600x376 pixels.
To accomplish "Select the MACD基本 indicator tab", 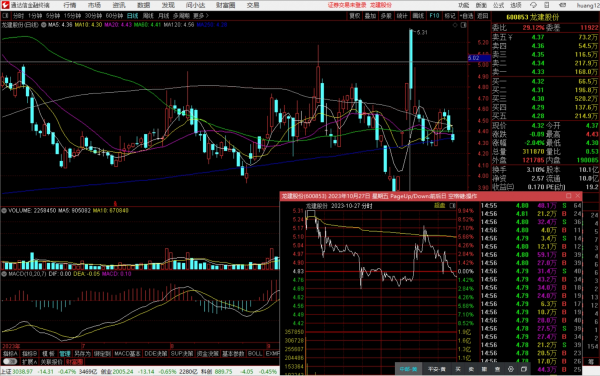I will 127,354.
